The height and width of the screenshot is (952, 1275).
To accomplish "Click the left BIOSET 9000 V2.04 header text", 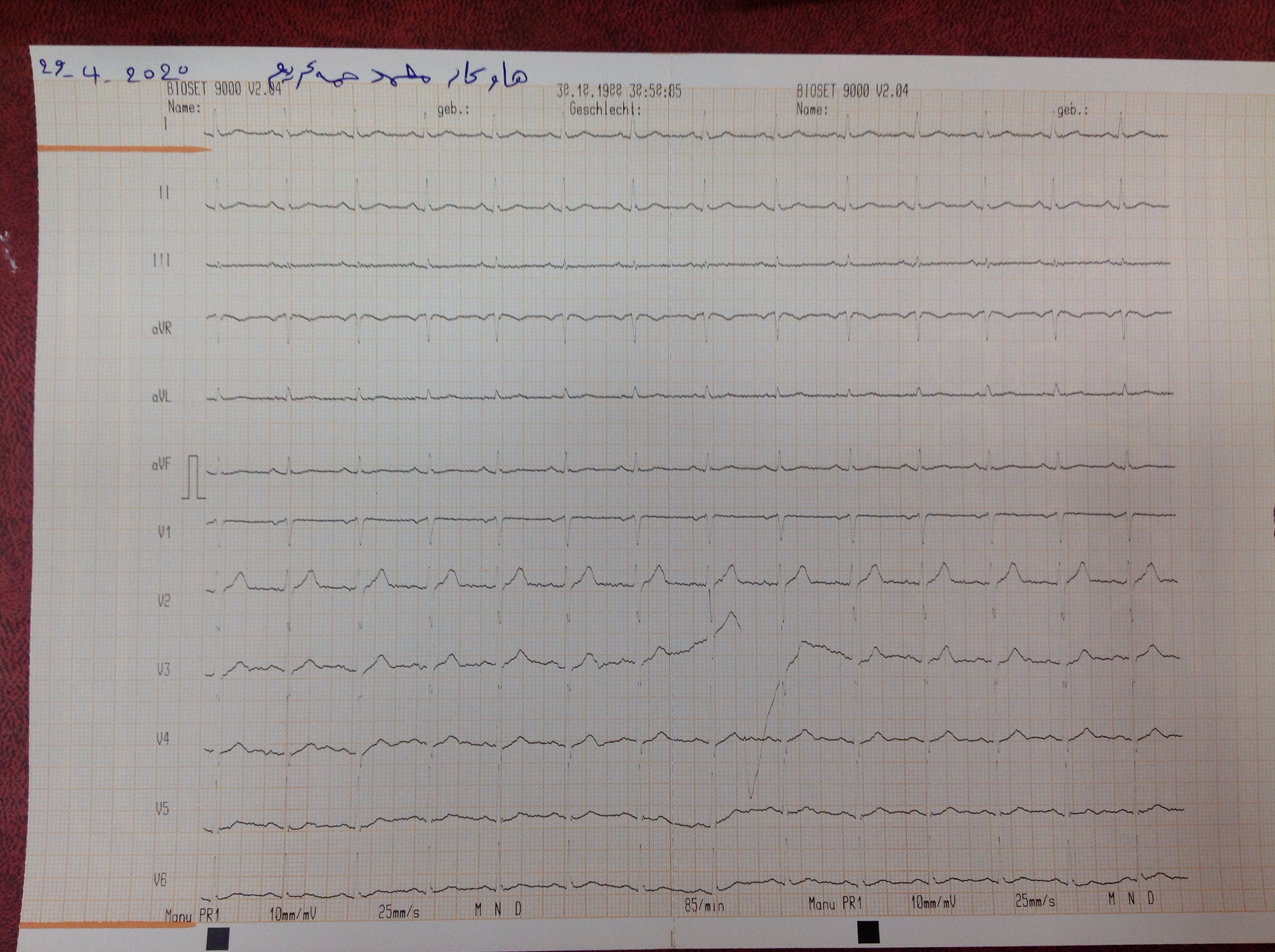I will click(x=224, y=89).
